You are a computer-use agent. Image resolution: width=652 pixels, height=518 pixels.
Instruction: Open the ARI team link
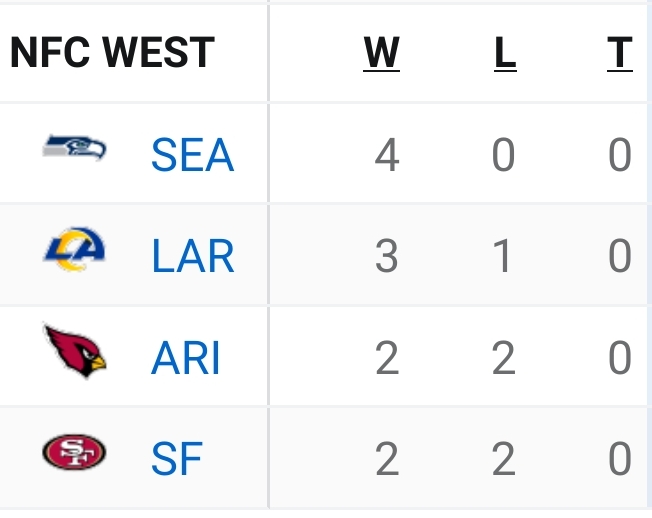point(185,358)
